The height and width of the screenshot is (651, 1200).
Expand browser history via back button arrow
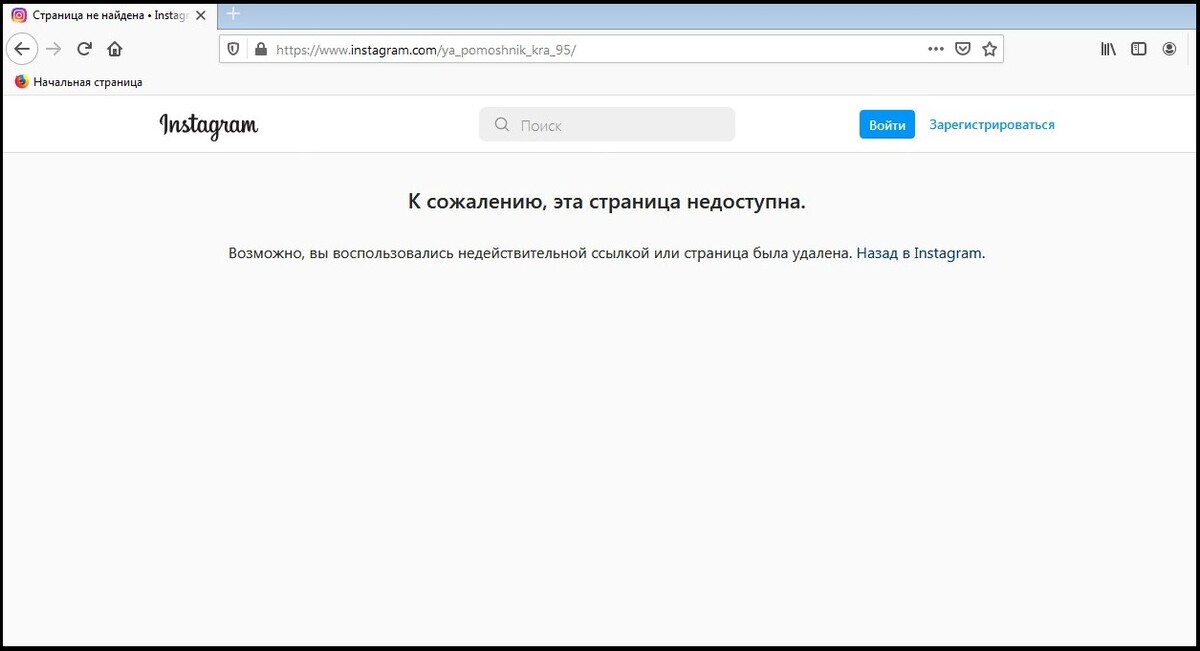pos(22,48)
